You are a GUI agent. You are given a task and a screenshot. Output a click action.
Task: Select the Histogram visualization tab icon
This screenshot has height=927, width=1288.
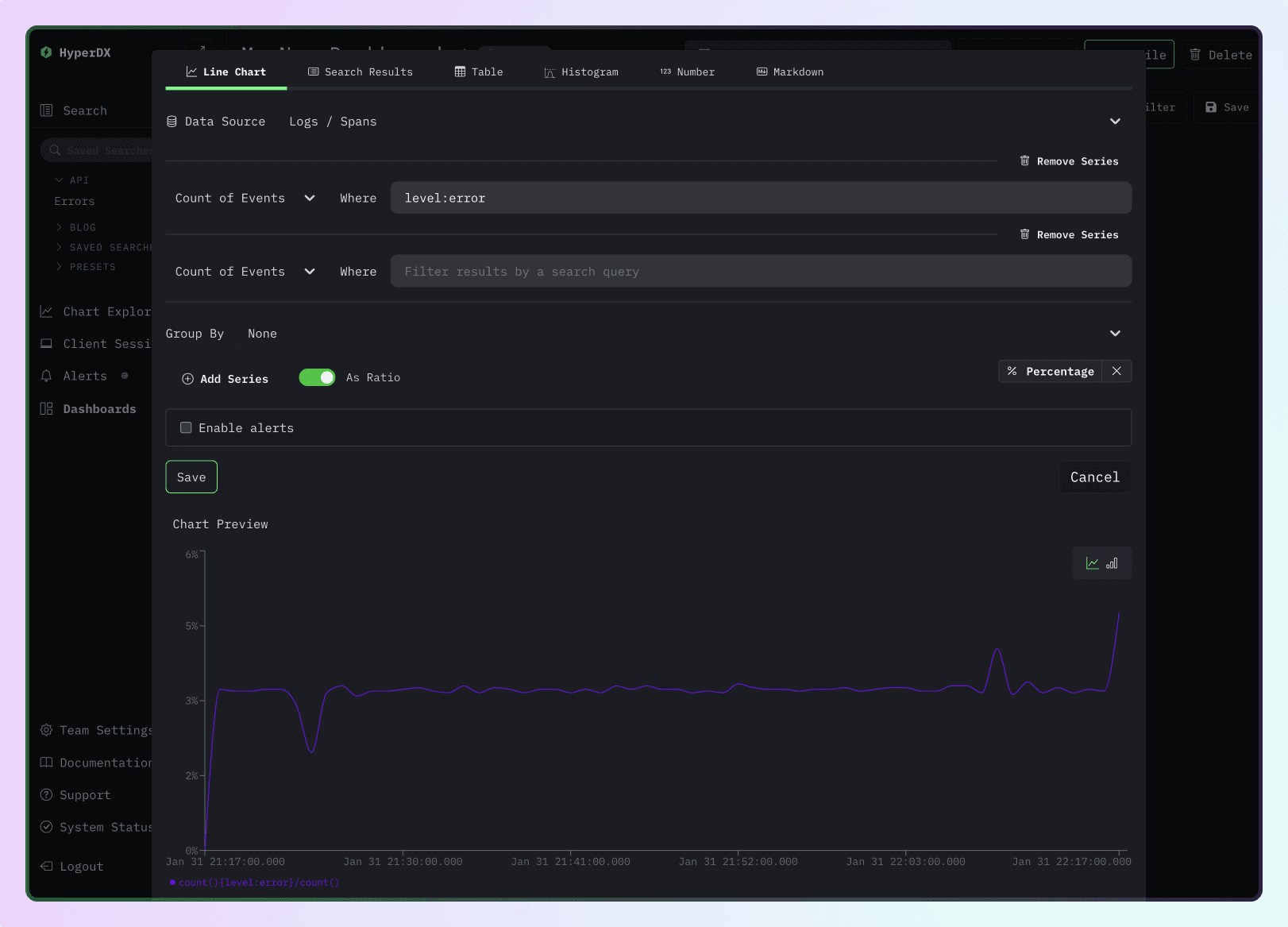tap(549, 71)
